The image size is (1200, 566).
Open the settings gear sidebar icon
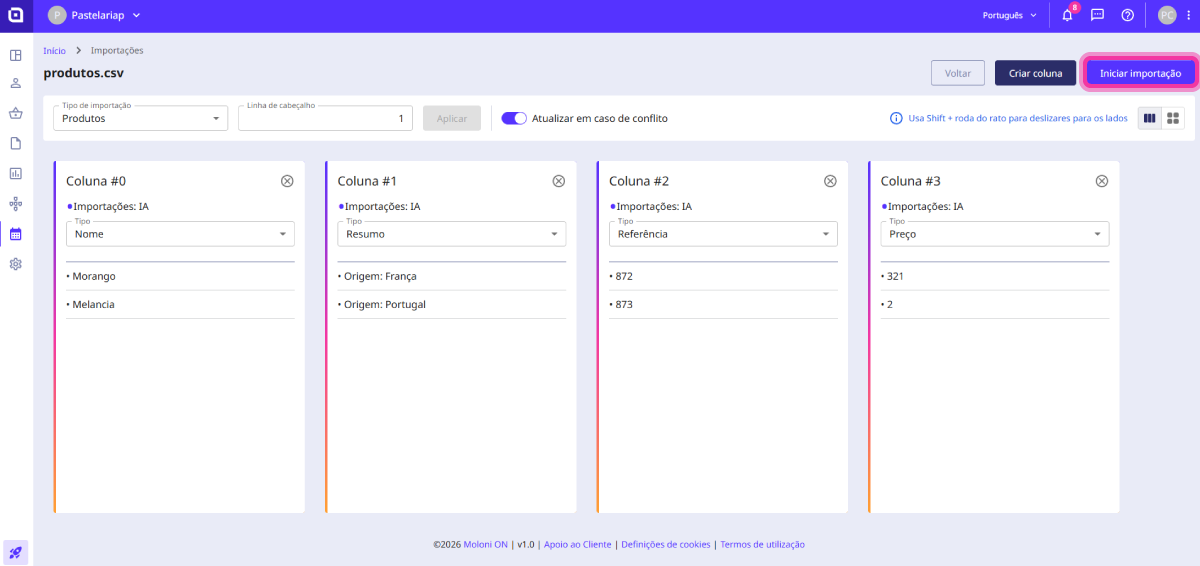click(16, 264)
